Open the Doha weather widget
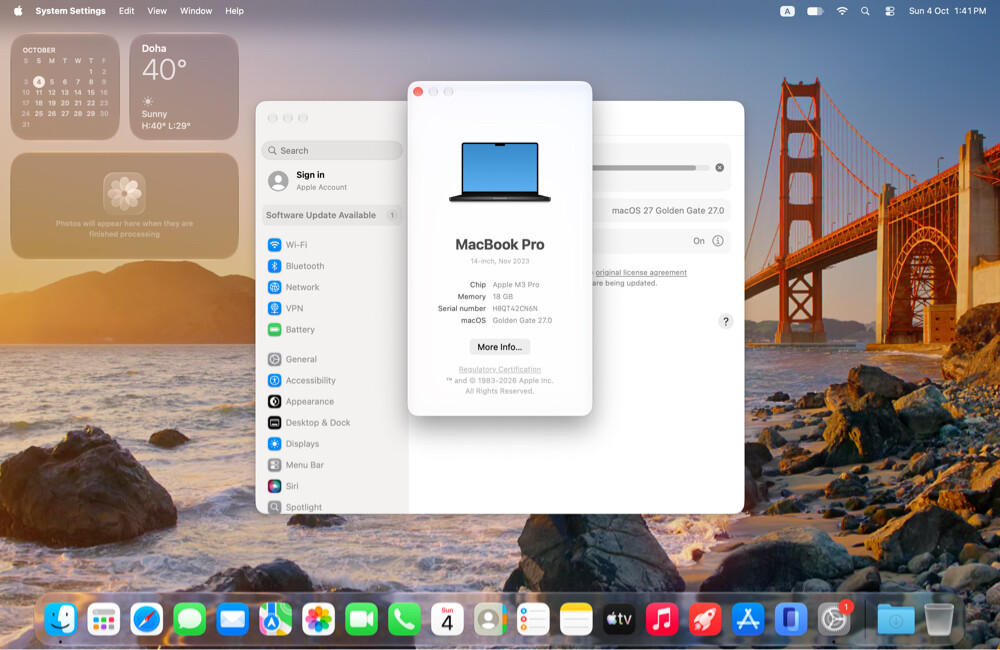 (184, 87)
